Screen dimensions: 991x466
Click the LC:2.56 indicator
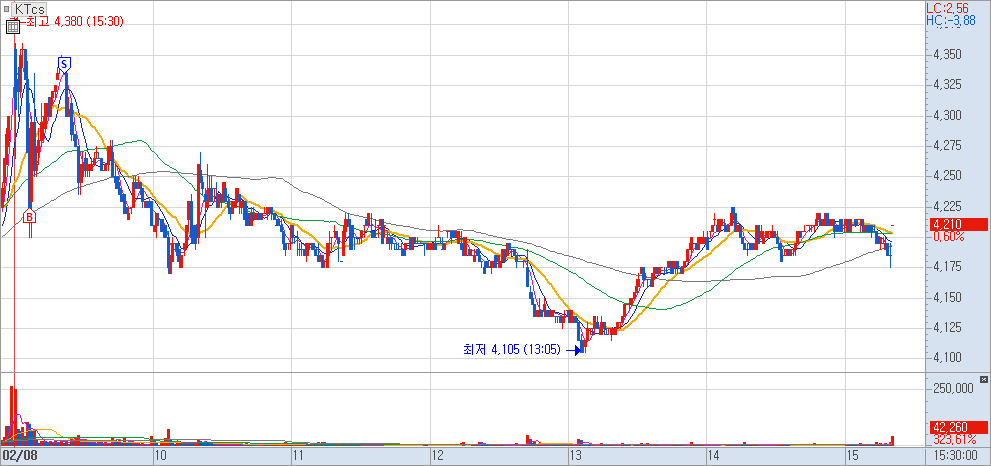click(x=946, y=8)
